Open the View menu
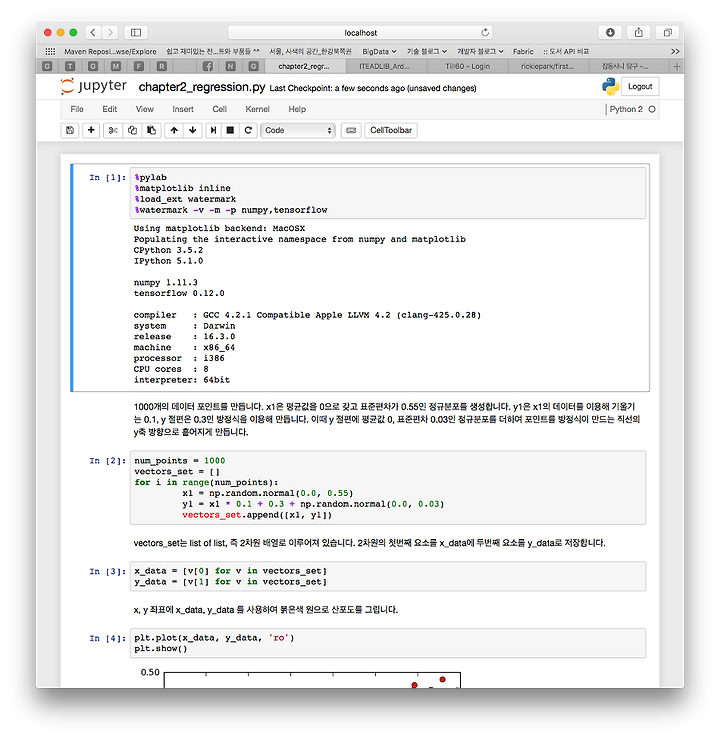Viewport: 720px width, 739px height. (x=145, y=109)
